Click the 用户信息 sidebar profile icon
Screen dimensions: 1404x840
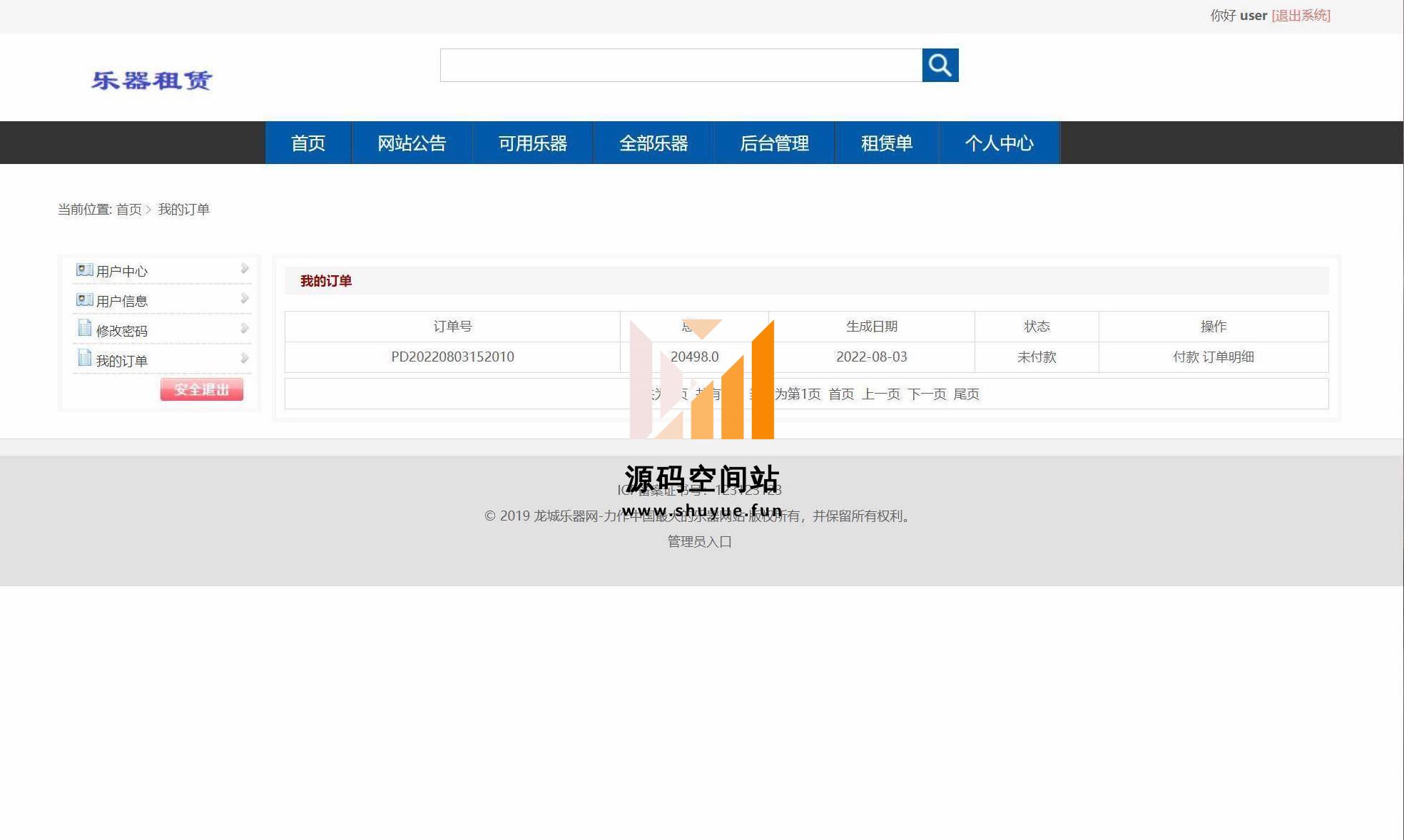tap(84, 299)
